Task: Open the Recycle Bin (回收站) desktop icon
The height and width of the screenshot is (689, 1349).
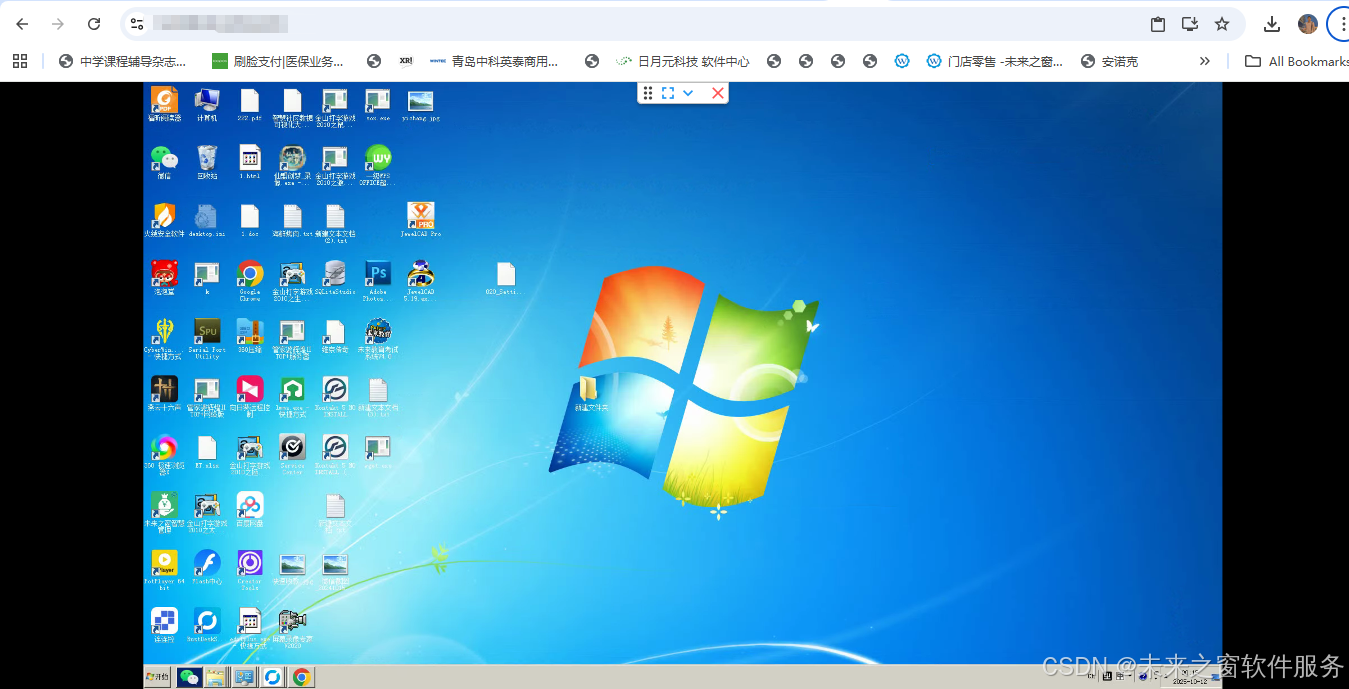Action: pos(207,162)
